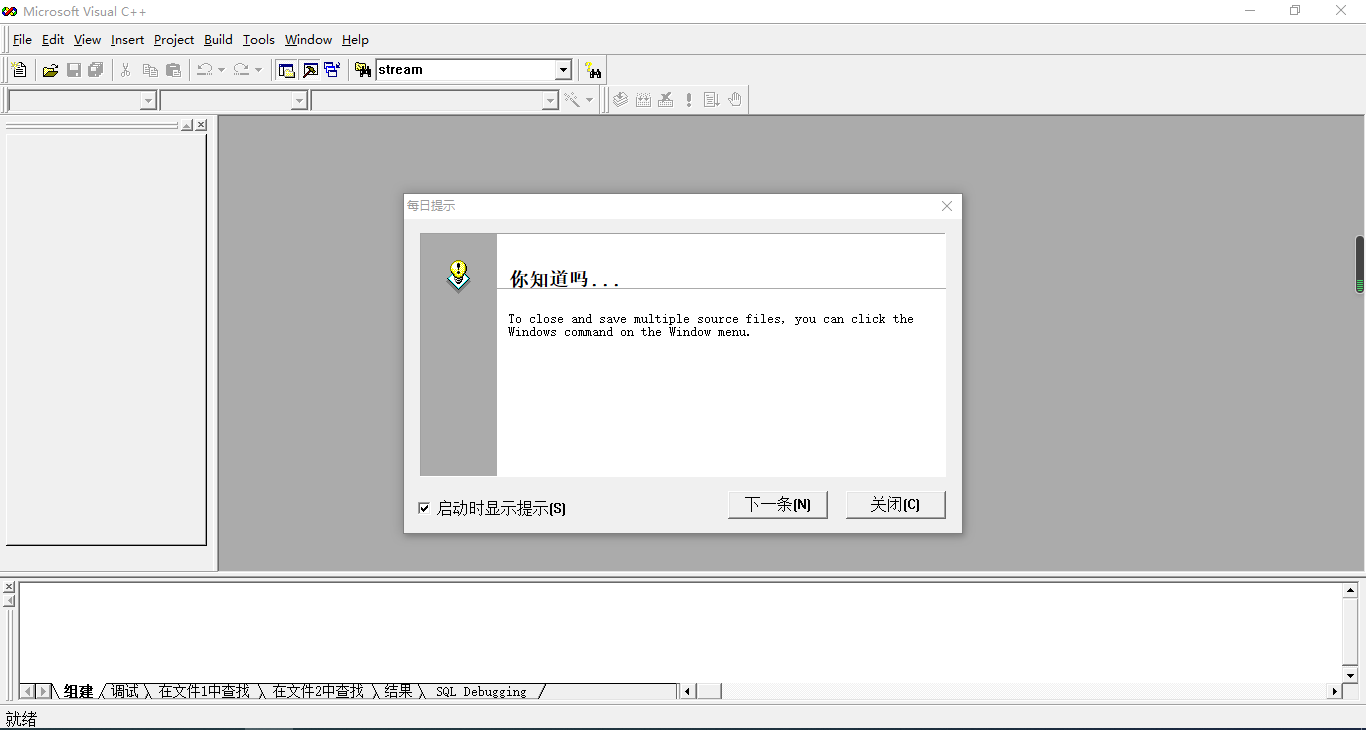Click output pane vertical scroll down arrow

pyautogui.click(x=1350, y=676)
